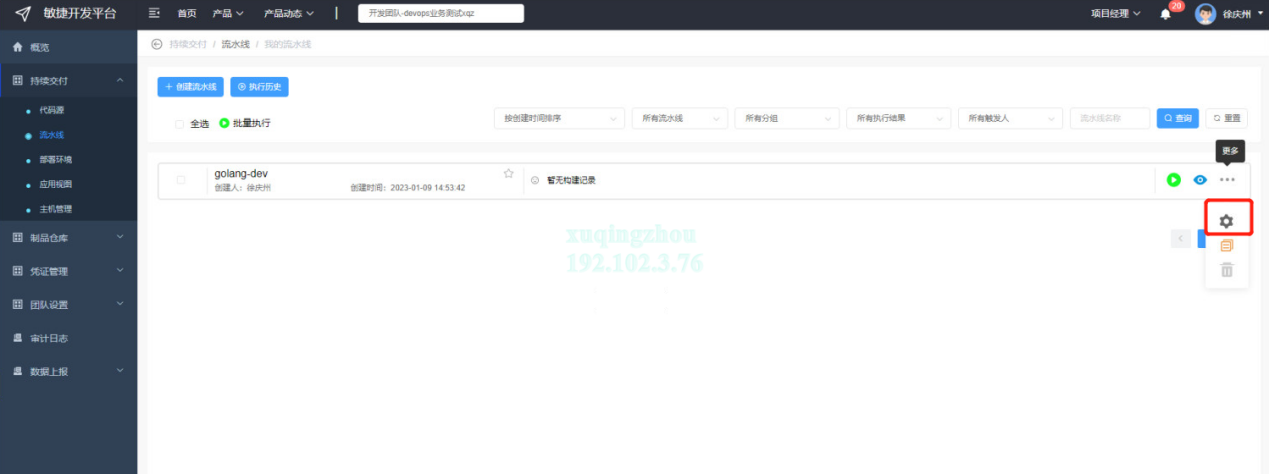Open the 项目经理 role dropdown
This screenshot has width=1269, height=474.
(x=1115, y=14)
